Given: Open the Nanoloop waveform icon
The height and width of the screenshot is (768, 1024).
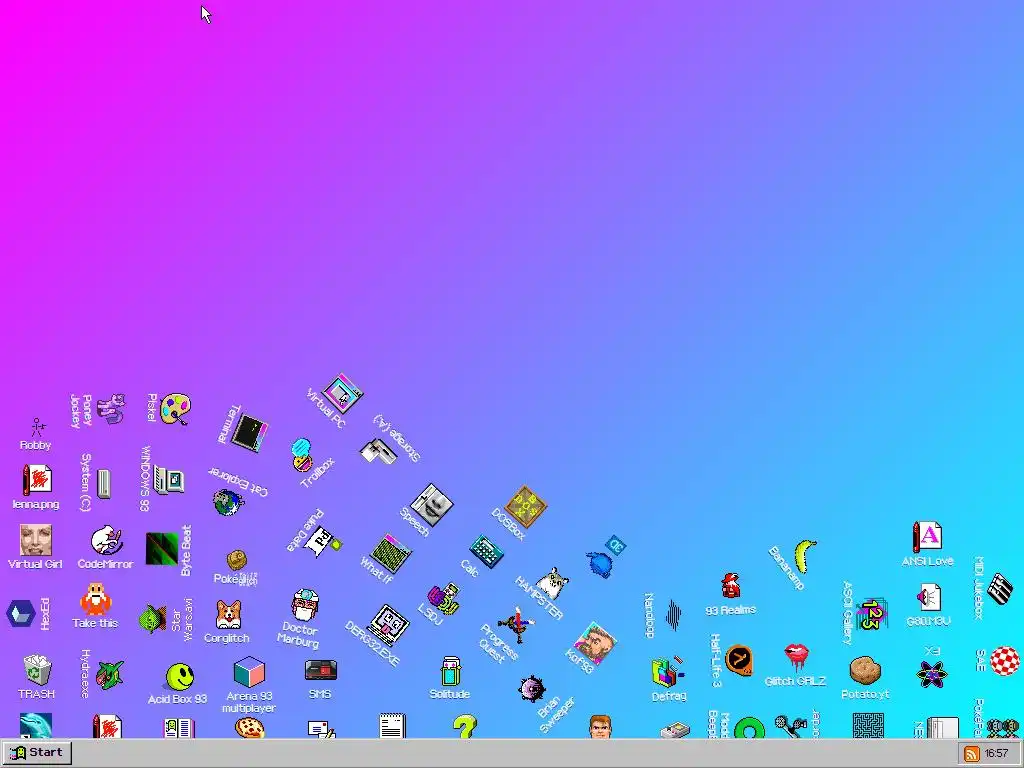Looking at the screenshot, I should coord(673,615).
